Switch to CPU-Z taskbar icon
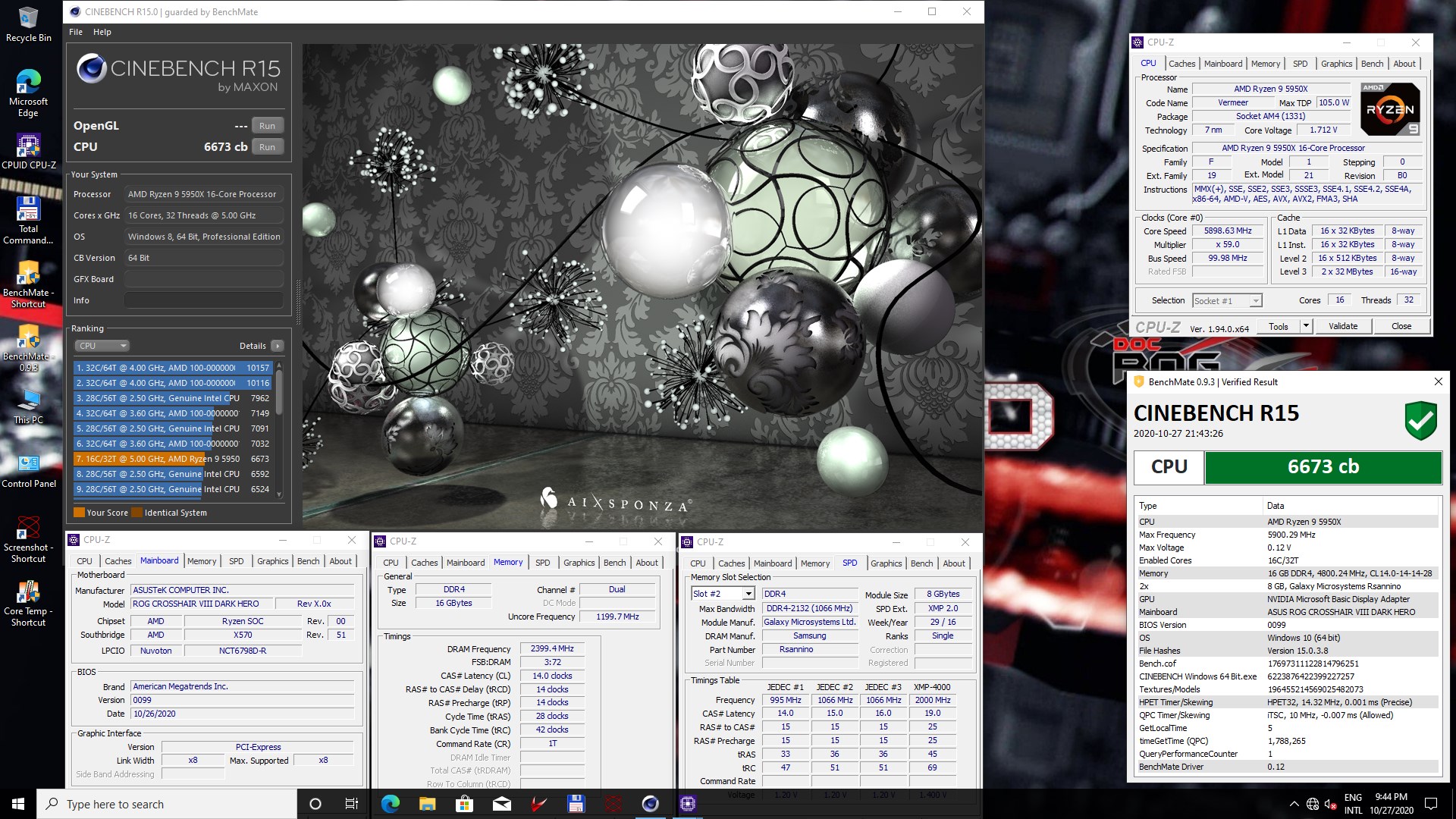The height and width of the screenshot is (819, 1456). tap(688, 804)
